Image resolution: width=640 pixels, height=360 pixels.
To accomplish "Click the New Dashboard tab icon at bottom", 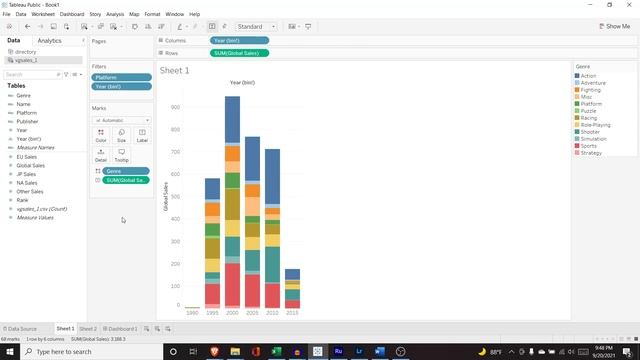I will tap(157, 329).
